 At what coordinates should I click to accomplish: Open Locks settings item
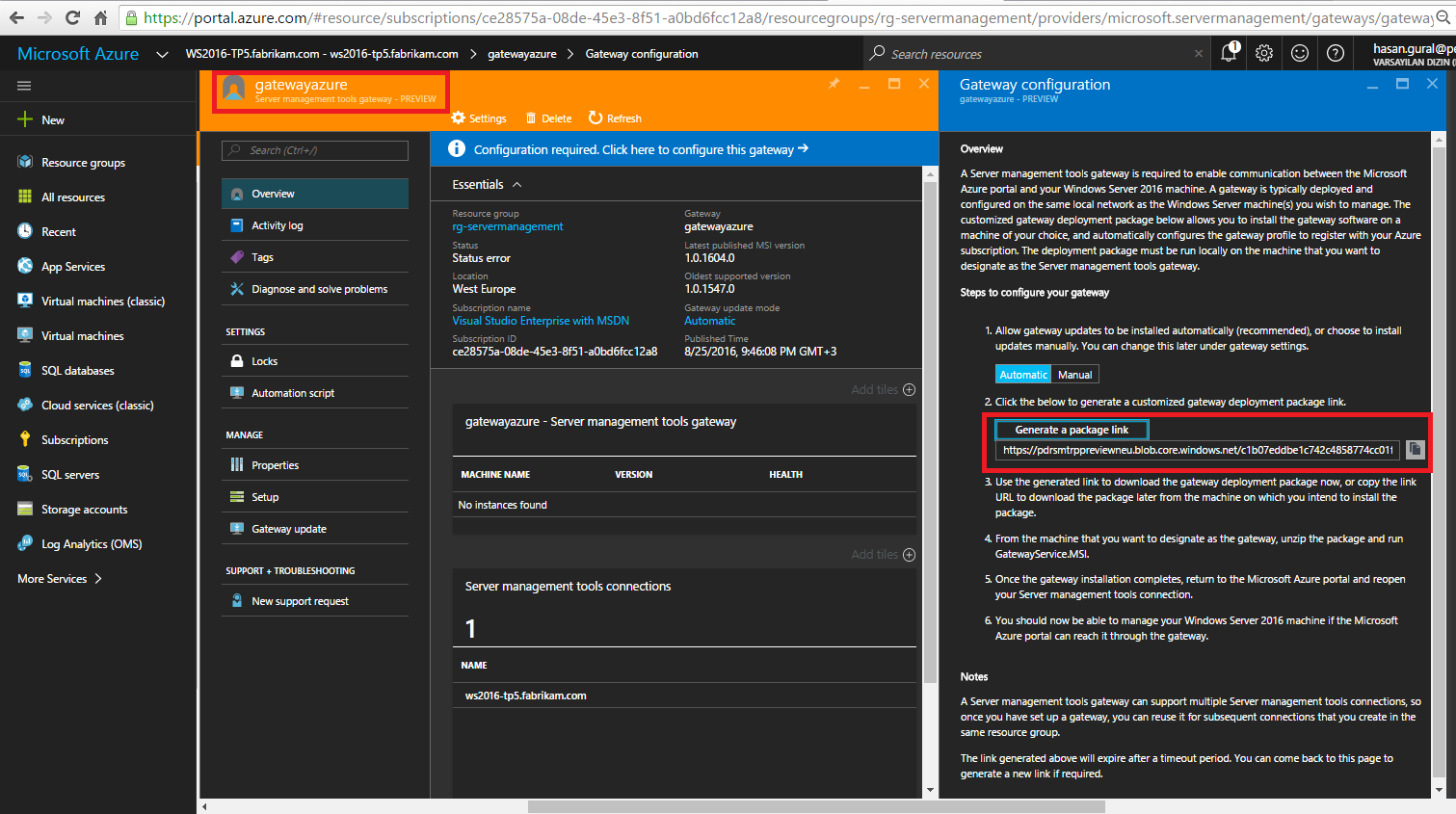tap(315, 361)
